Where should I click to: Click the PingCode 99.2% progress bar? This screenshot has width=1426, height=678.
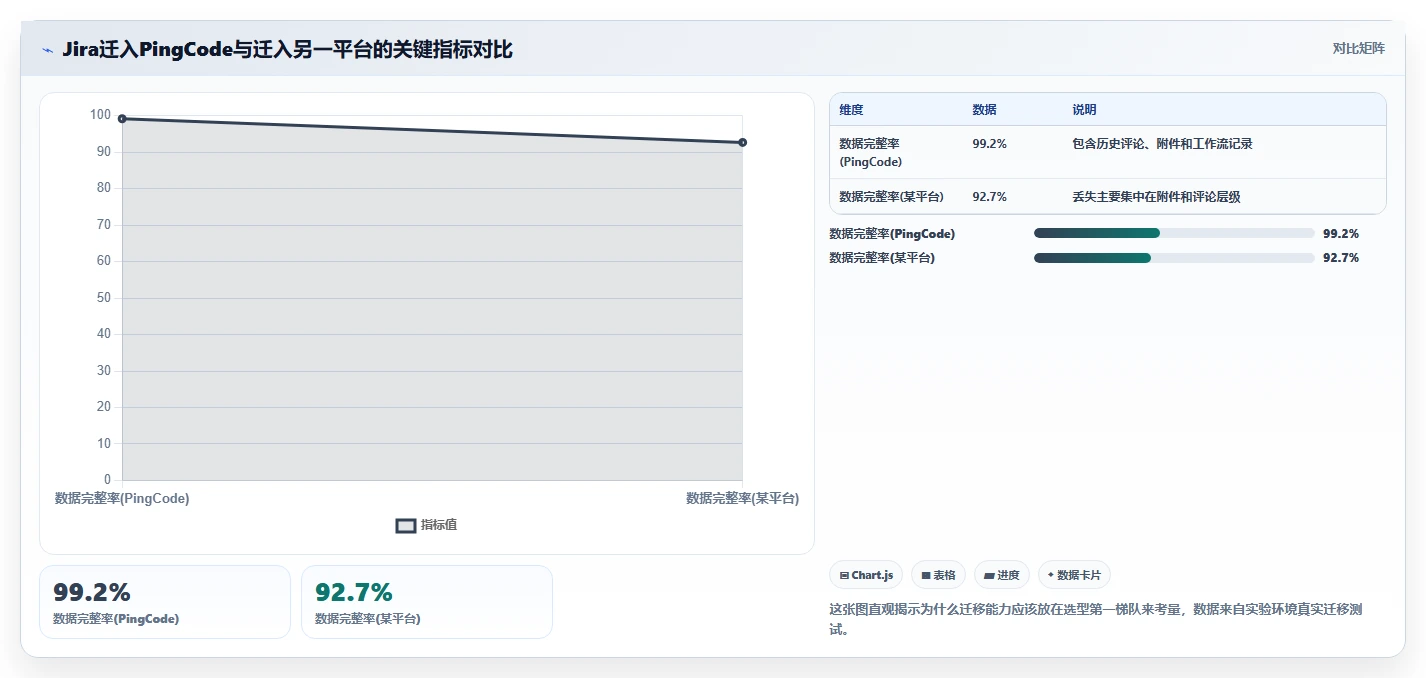(x=1174, y=233)
